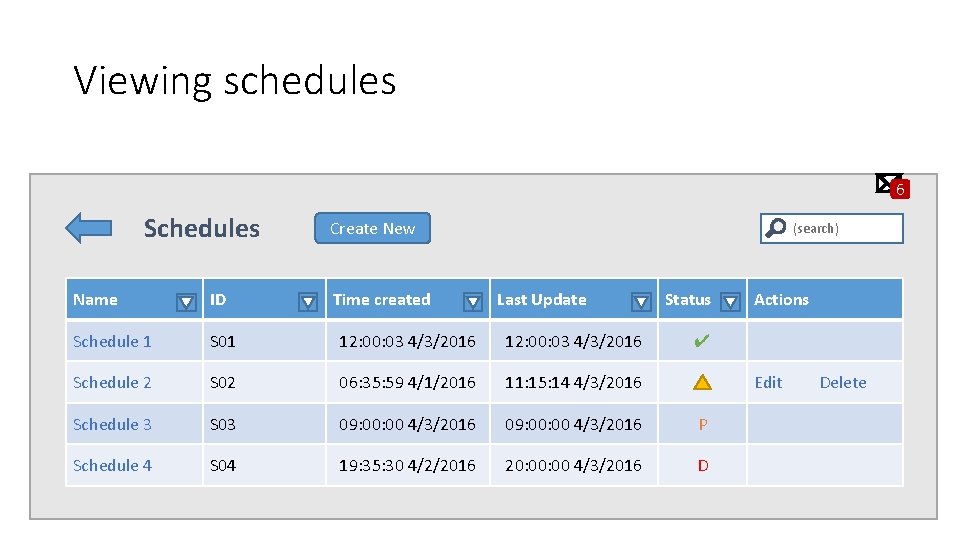Click the red D status for Schedule 4

pyautogui.click(x=703, y=465)
